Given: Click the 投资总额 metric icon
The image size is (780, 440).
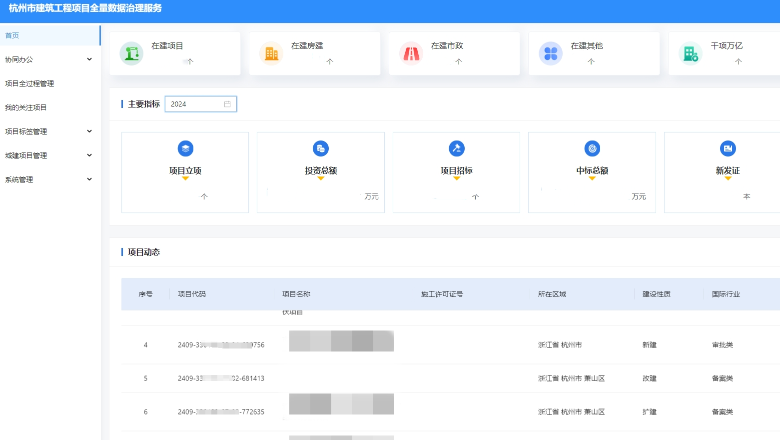Looking at the screenshot, I should coord(321,148).
